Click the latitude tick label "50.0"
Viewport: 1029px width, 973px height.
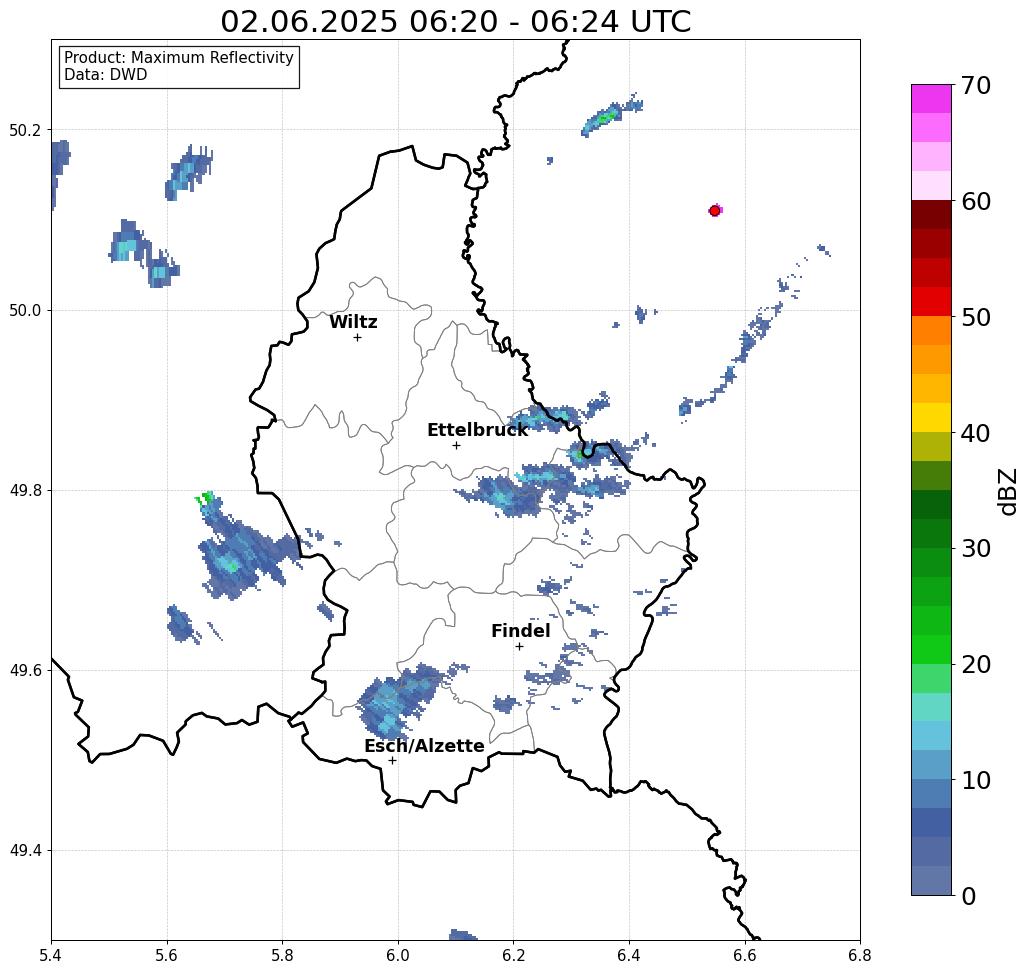click(25, 310)
